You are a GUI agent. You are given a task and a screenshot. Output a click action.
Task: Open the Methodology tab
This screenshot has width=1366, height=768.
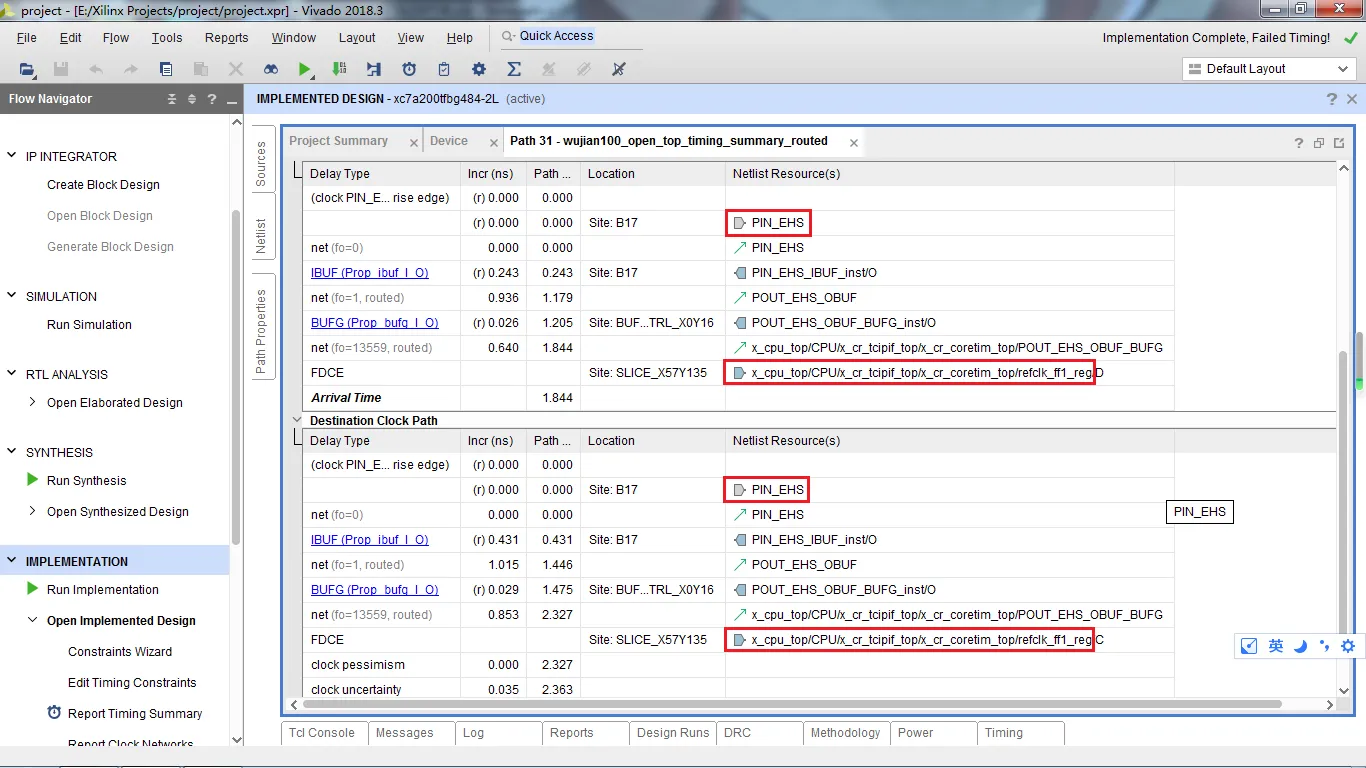pos(846,733)
